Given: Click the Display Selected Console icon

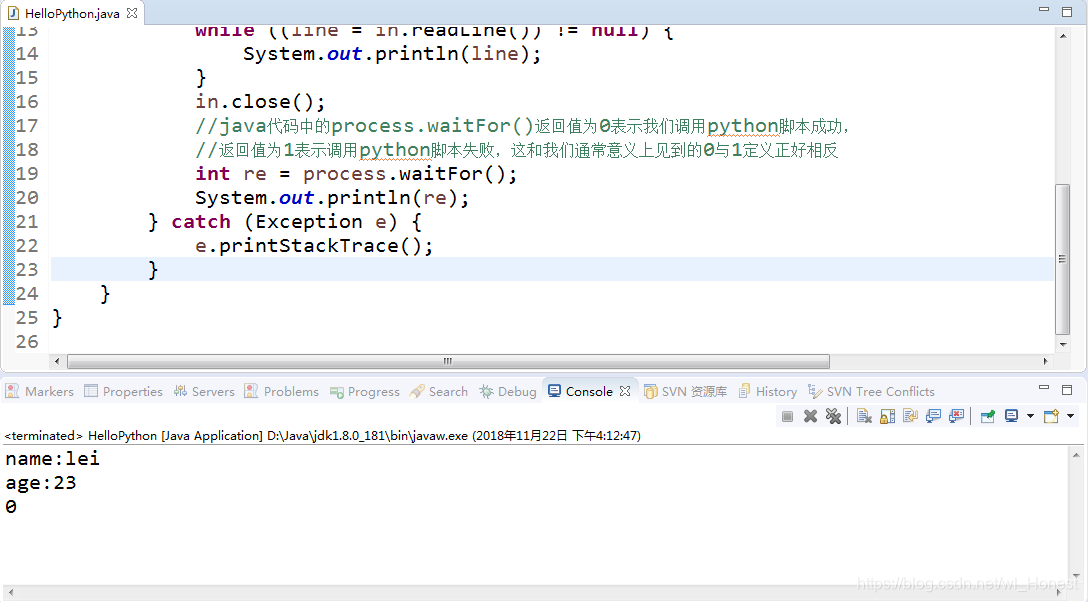Looking at the screenshot, I should click(x=1012, y=416).
